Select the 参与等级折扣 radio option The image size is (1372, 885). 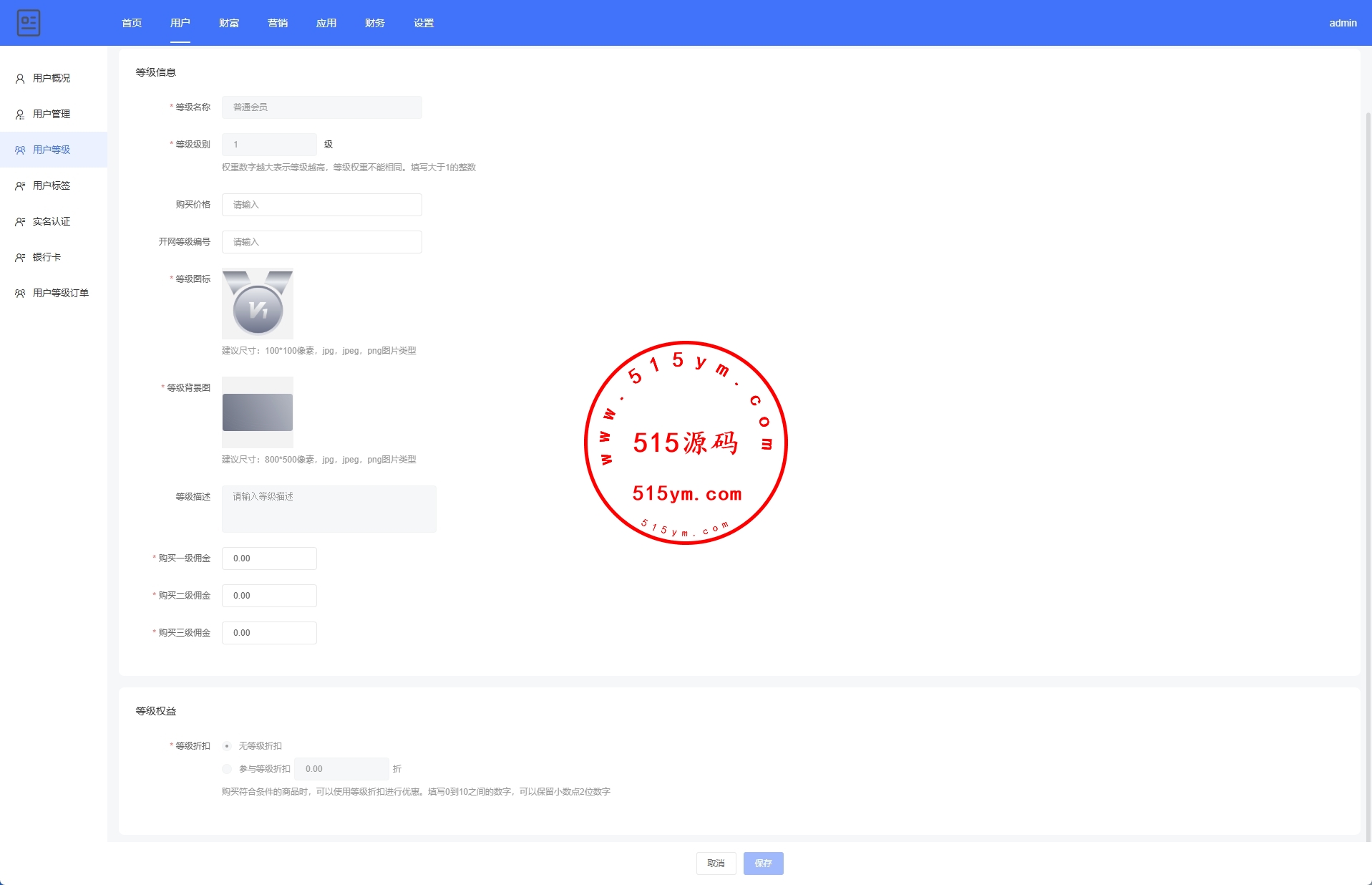227,769
